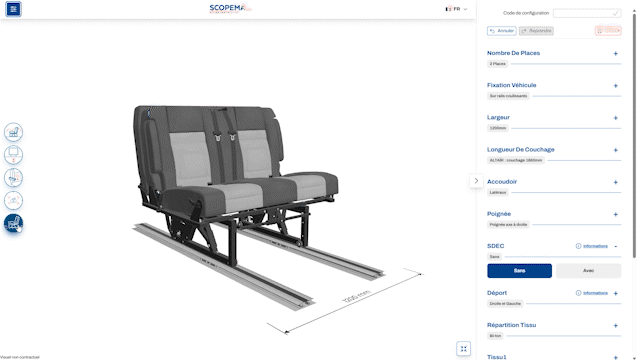Screen dimensions: 640x360
Task: Select the rotation view icon
Action: click(13, 200)
